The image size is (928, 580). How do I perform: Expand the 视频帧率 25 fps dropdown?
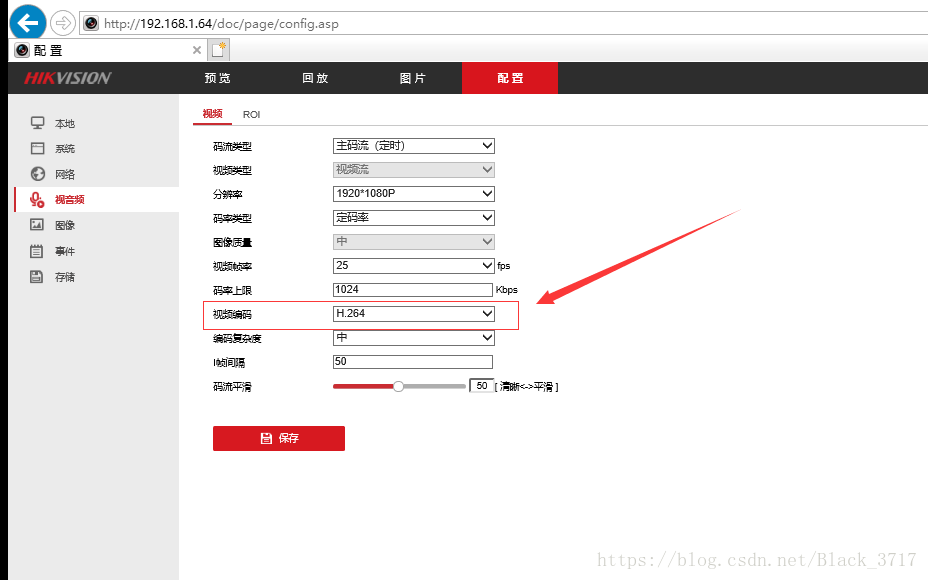414,266
